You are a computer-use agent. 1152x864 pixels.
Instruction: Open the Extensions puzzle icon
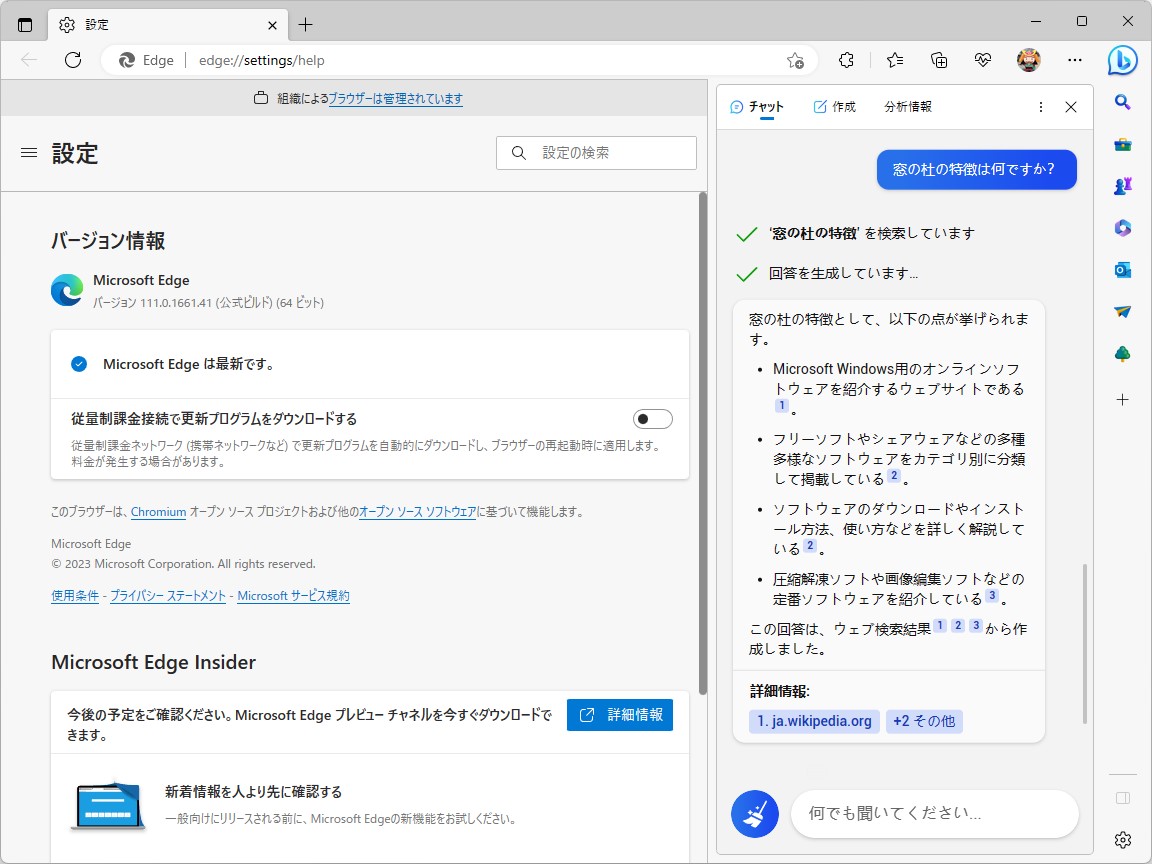pyautogui.click(x=846, y=60)
